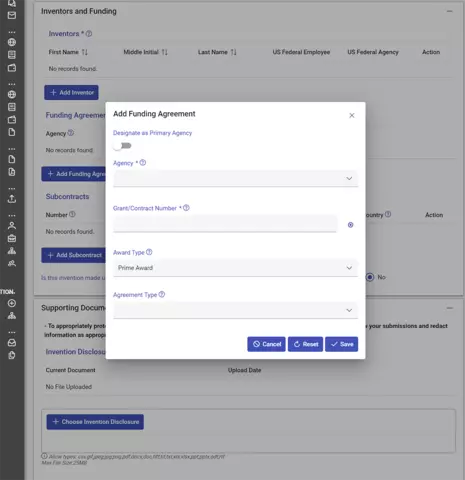Click the Subcontracts section heading
The height and width of the screenshot is (480, 465).
[67, 197]
